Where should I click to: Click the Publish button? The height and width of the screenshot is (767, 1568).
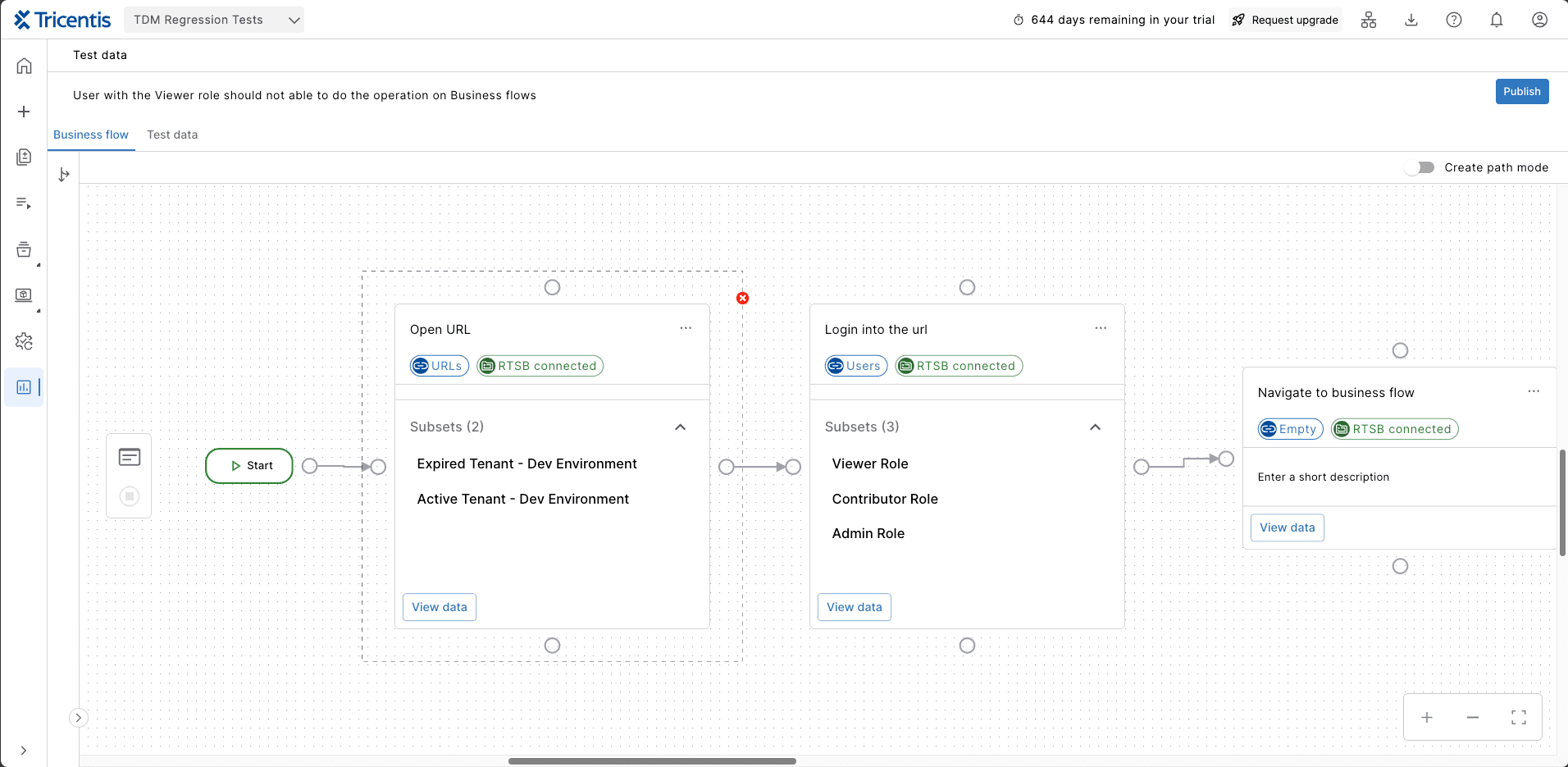tap(1522, 91)
